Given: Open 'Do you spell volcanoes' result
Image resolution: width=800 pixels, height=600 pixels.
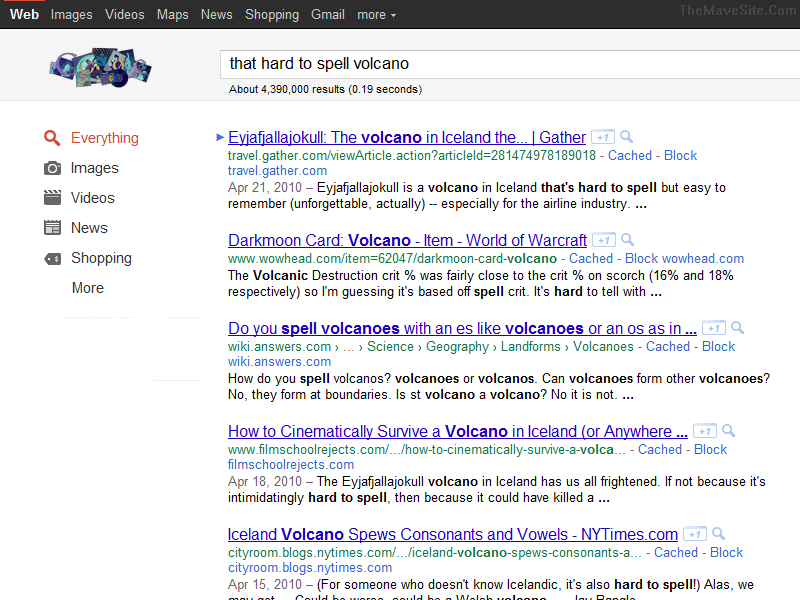Looking at the screenshot, I should [462, 328].
